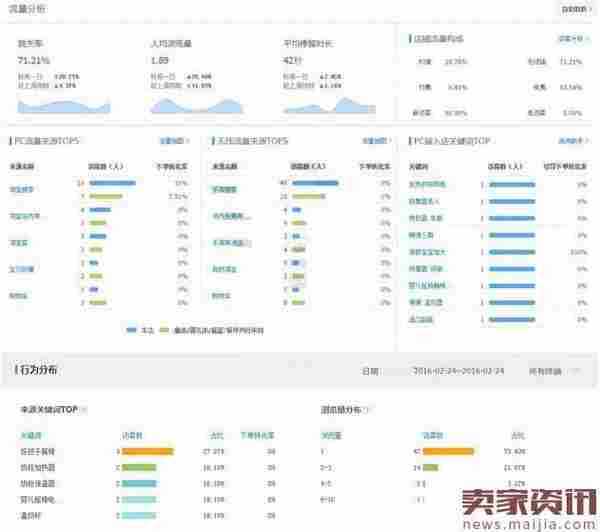Open the more link in PC入店关键词TOP panel
Screen dimensions: 600x532
click(571, 142)
